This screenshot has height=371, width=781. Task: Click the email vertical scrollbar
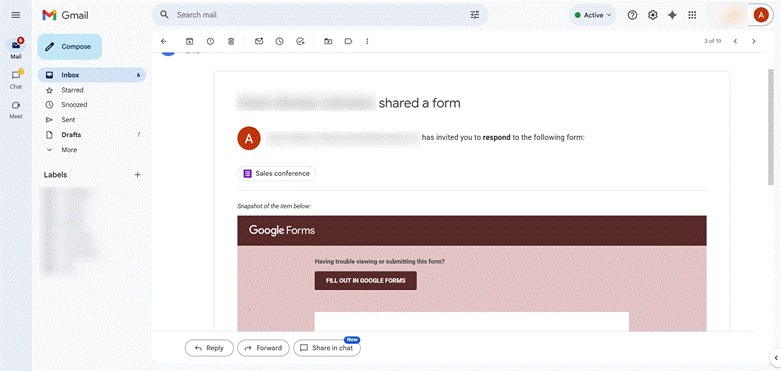pos(771,127)
